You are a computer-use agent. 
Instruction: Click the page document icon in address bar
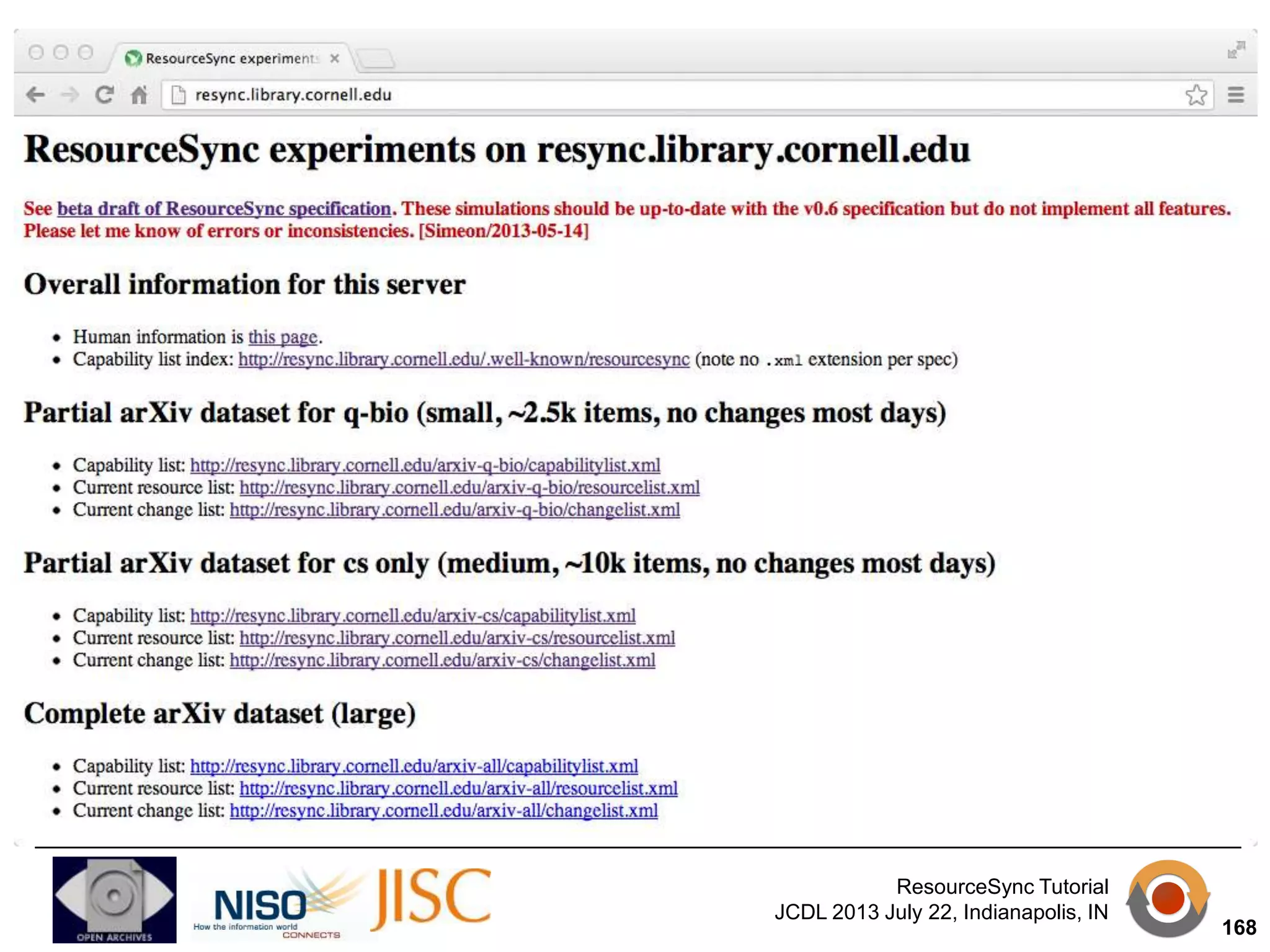[x=179, y=95]
